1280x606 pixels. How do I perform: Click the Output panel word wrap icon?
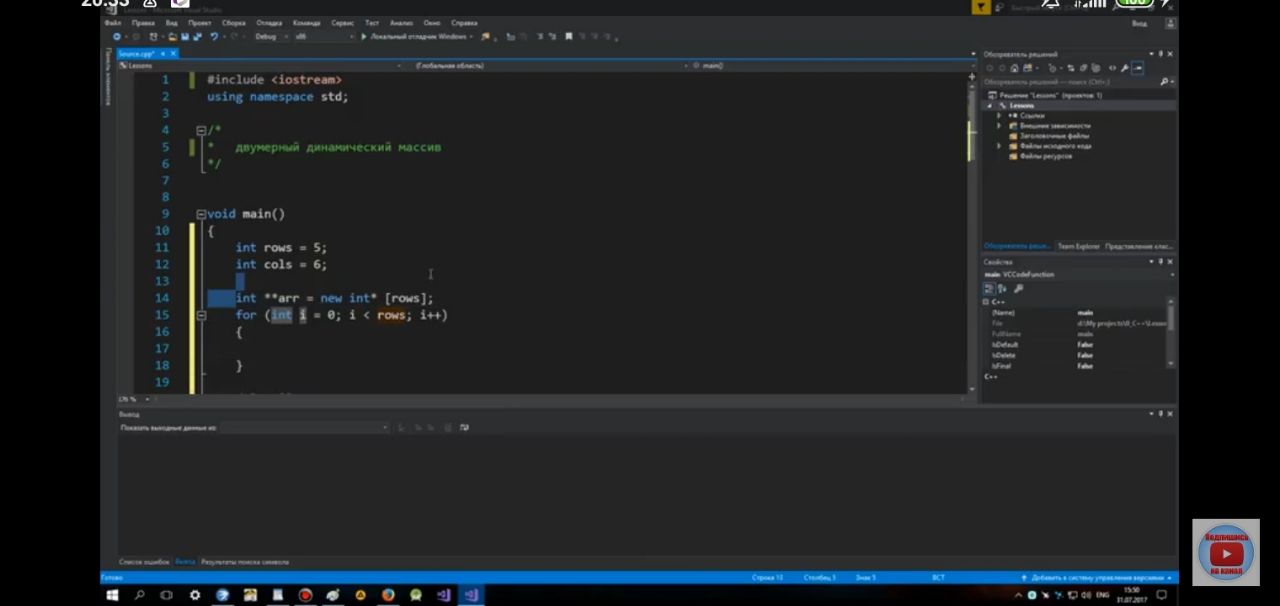[463, 428]
